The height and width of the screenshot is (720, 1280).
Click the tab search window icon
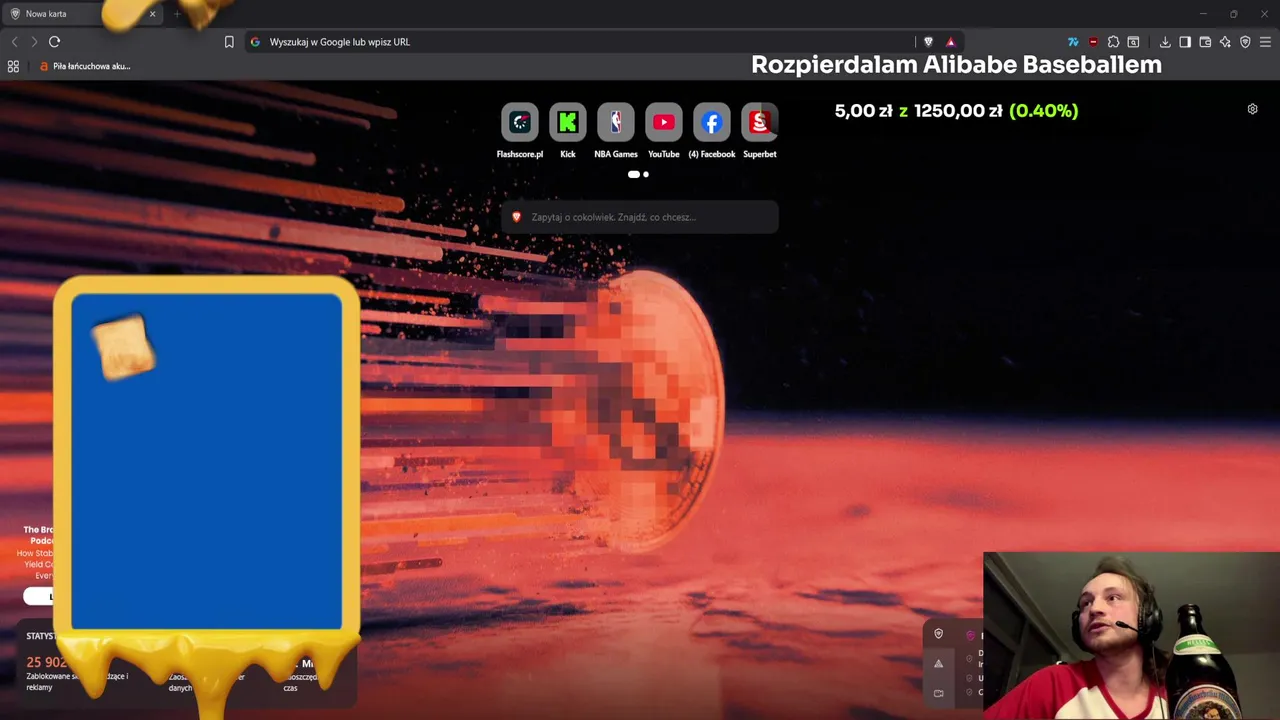point(1133,42)
